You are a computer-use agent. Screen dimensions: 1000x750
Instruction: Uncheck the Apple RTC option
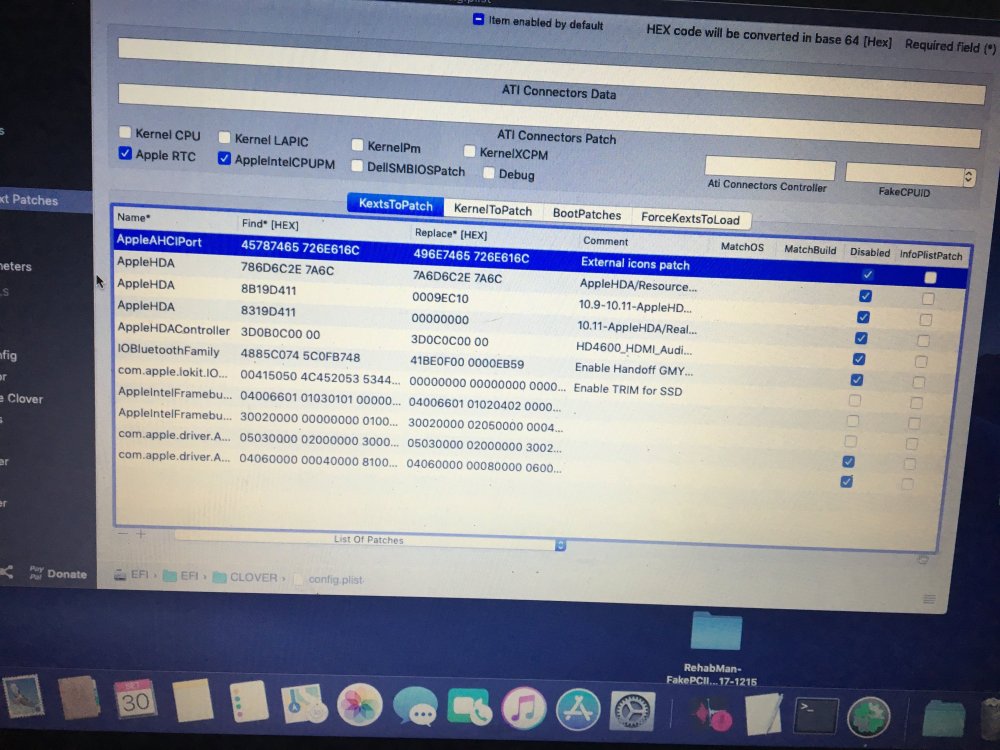125,153
